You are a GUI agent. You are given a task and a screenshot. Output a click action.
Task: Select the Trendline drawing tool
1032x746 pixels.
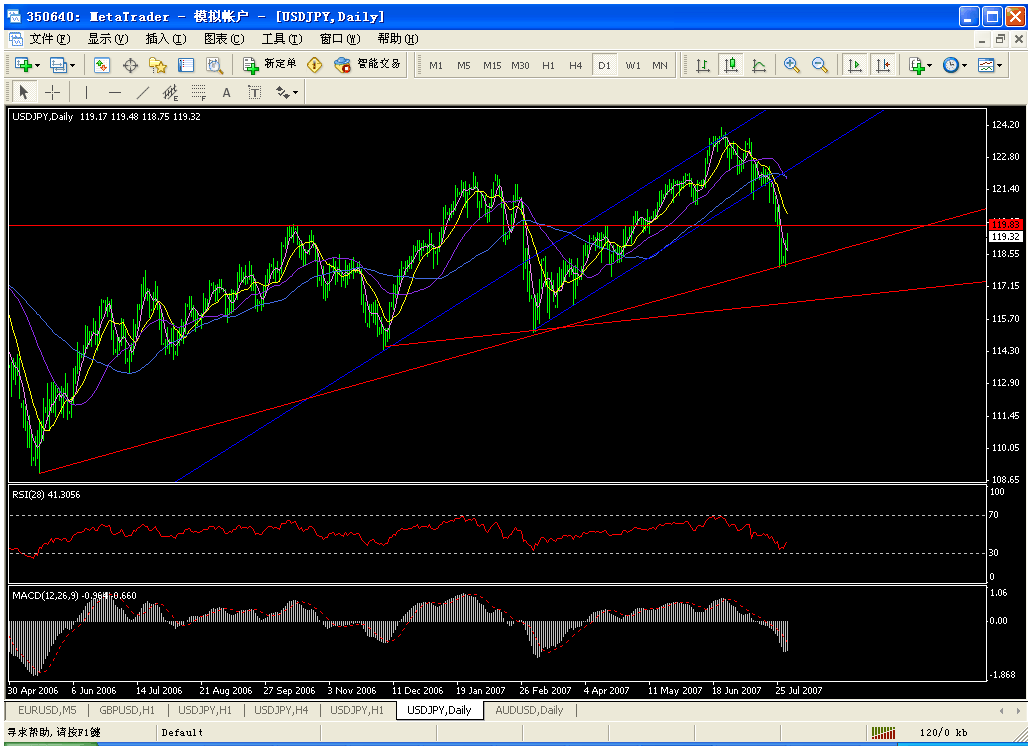point(142,92)
